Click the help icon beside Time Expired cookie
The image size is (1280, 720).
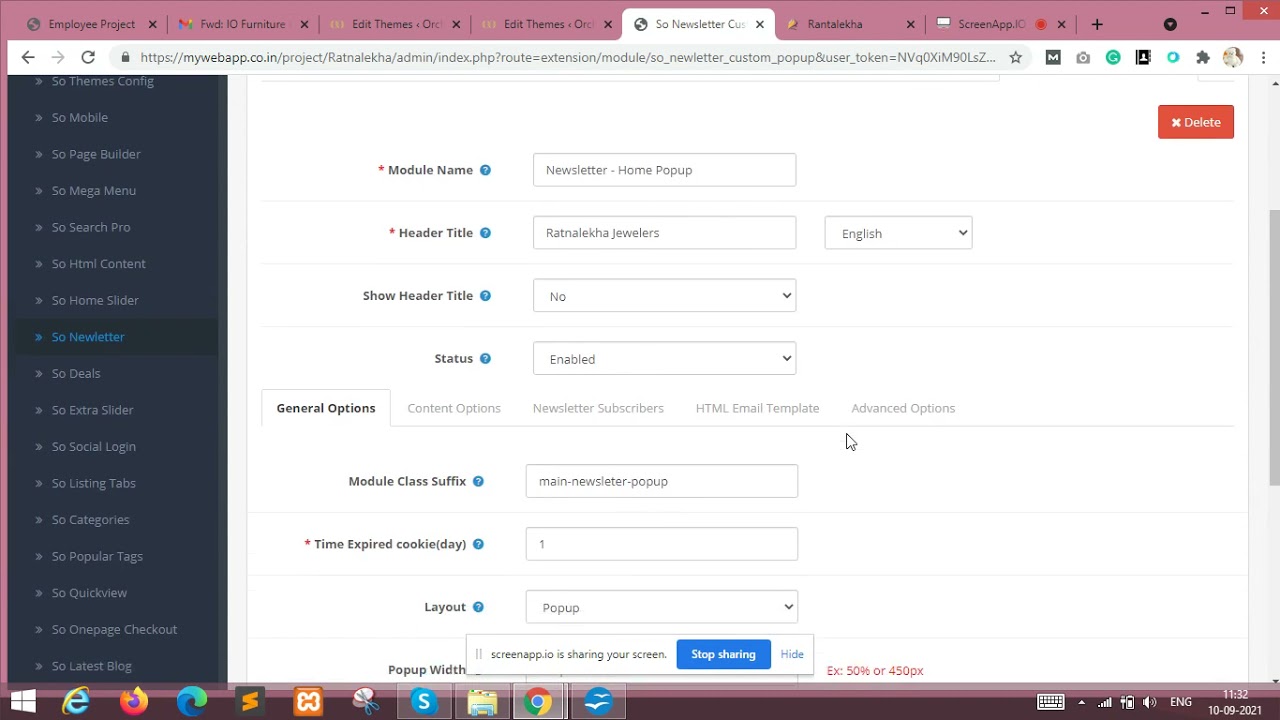pyautogui.click(x=478, y=544)
